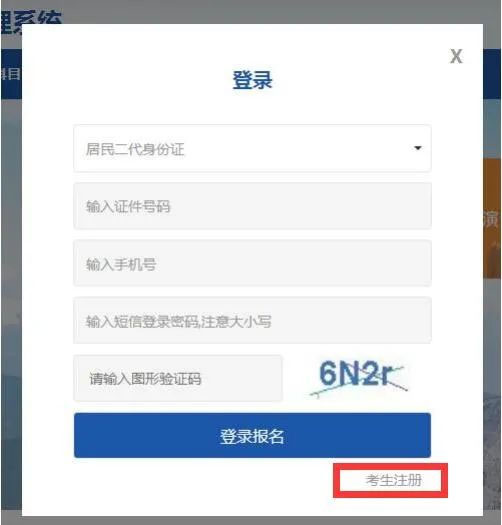Select the 输入短信登录密码 password field
This screenshot has height=525, width=502.
[252, 320]
